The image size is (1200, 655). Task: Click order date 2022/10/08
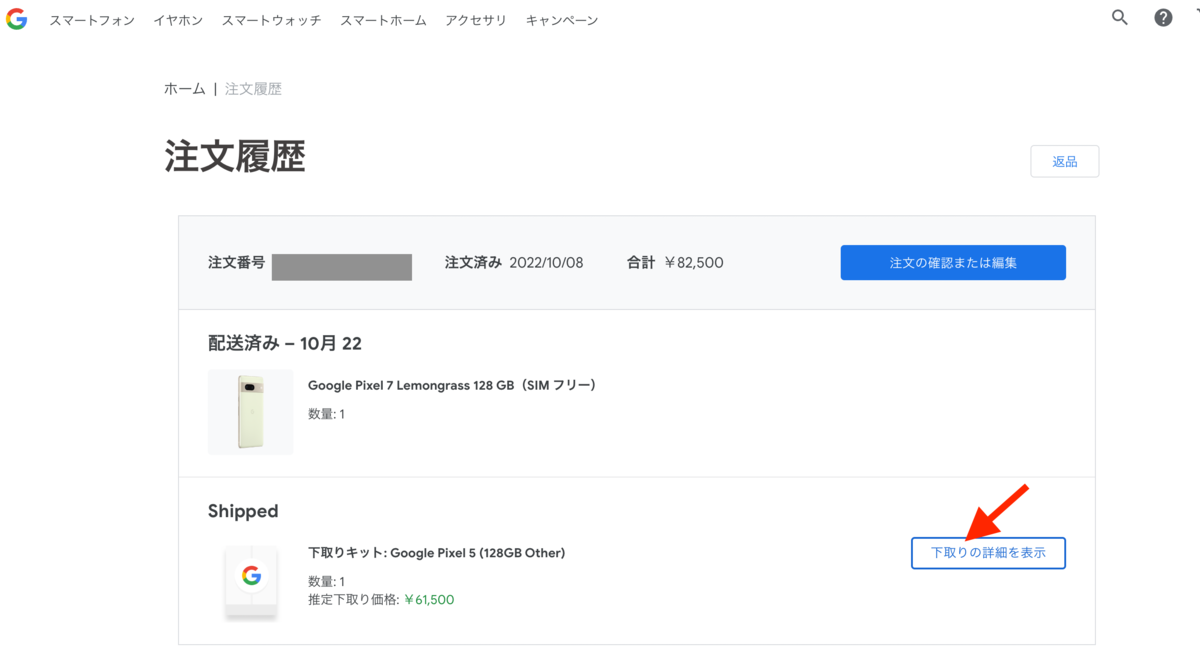coord(546,263)
